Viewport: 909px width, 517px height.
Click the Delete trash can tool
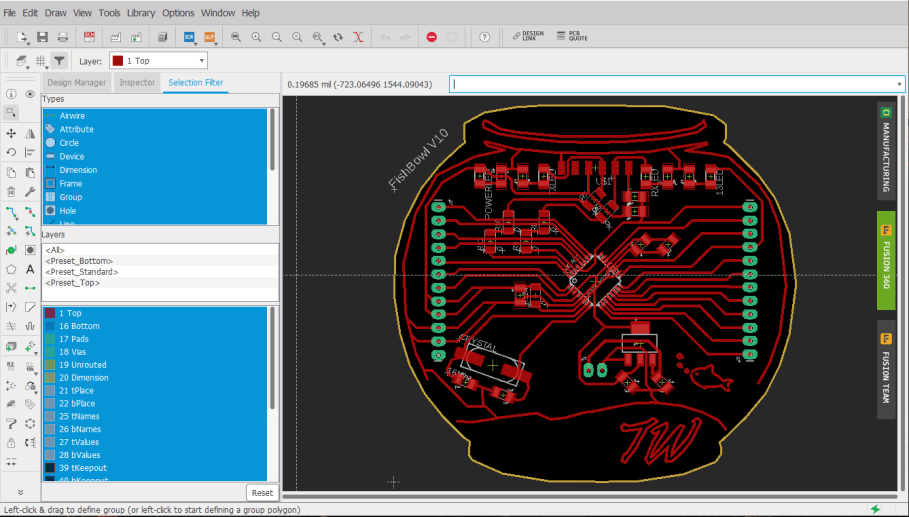(11, 191)
